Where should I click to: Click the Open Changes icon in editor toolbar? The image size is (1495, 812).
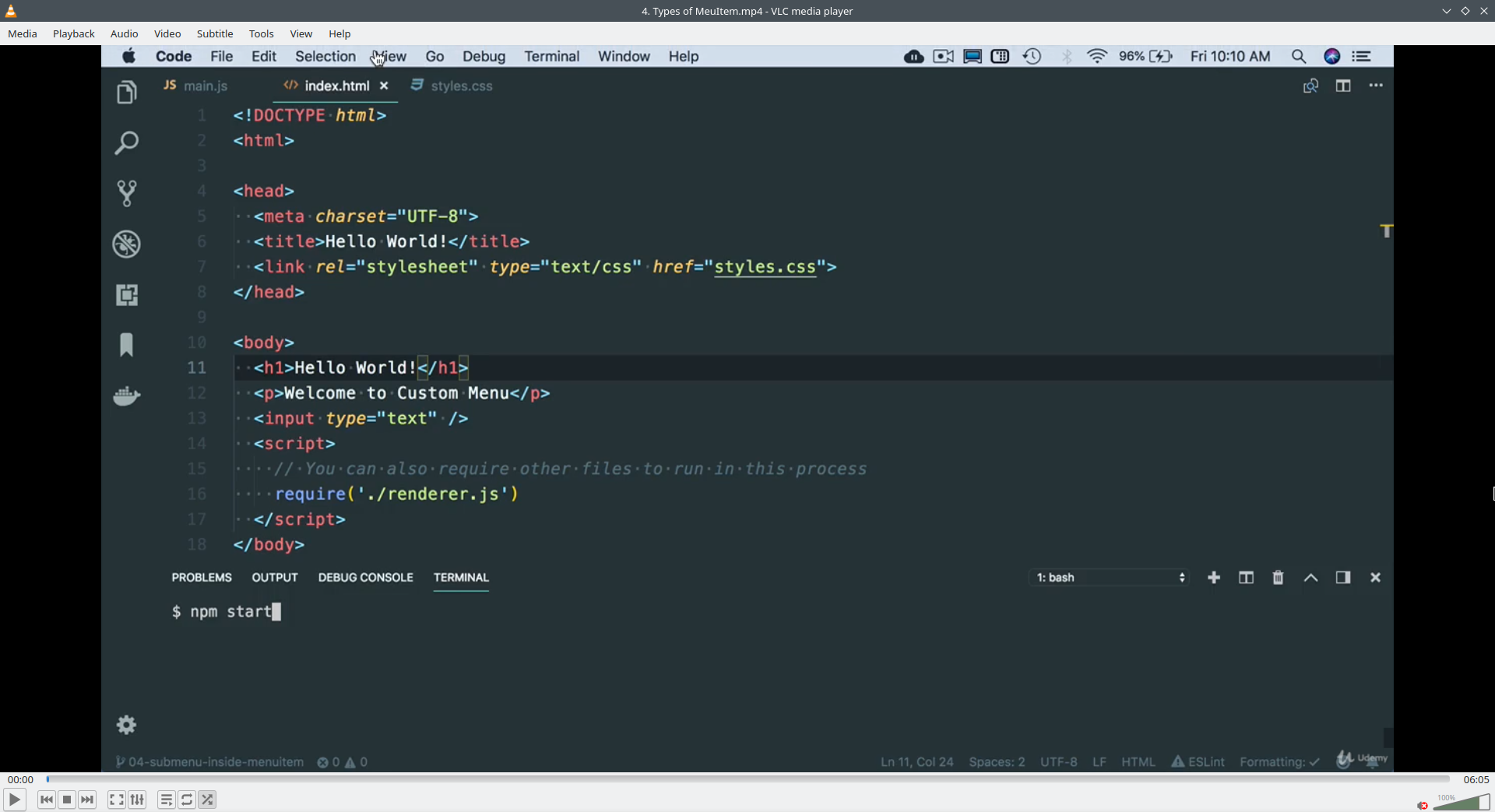pos(1310,86)
